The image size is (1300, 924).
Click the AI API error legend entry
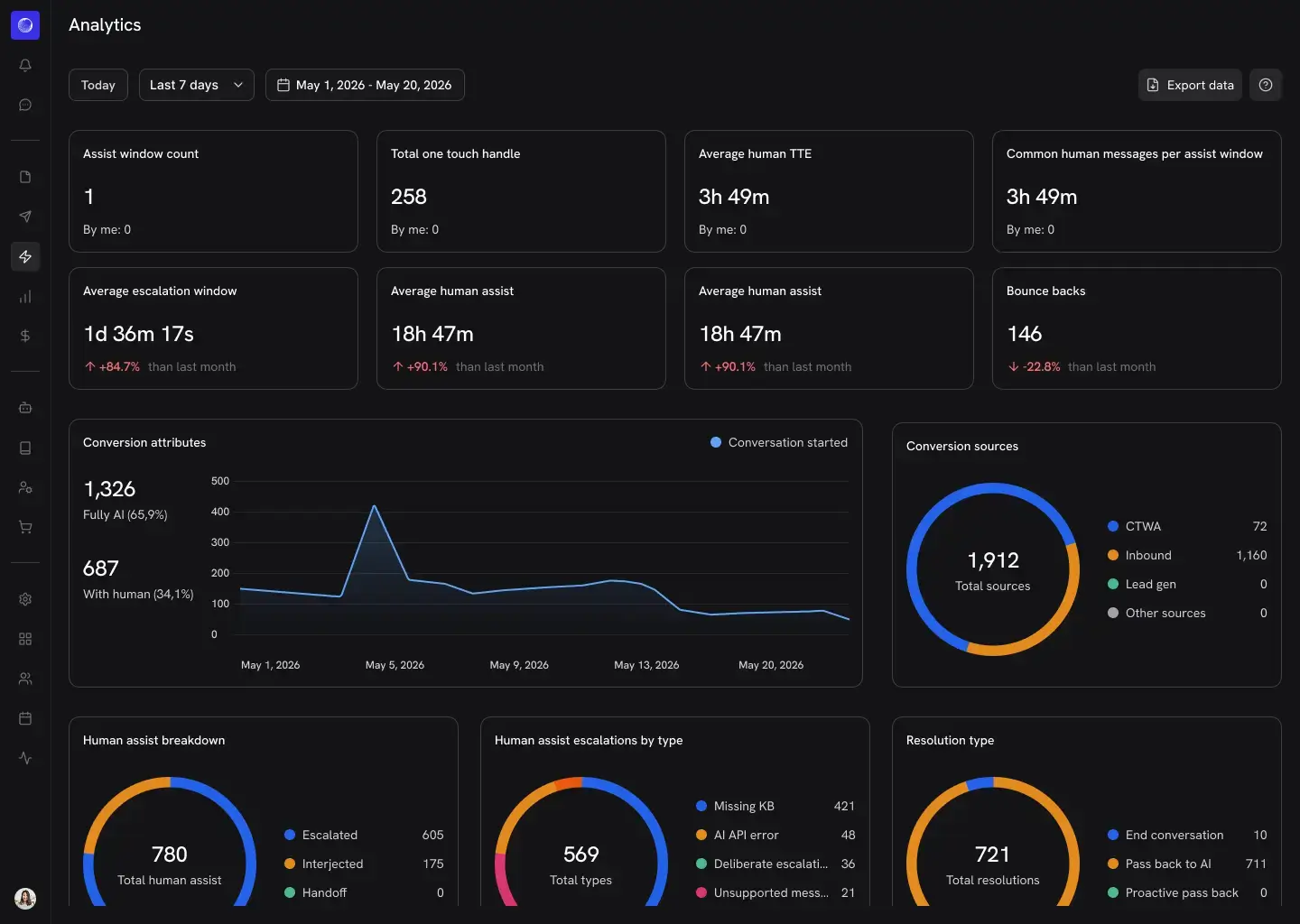[775, 835]
